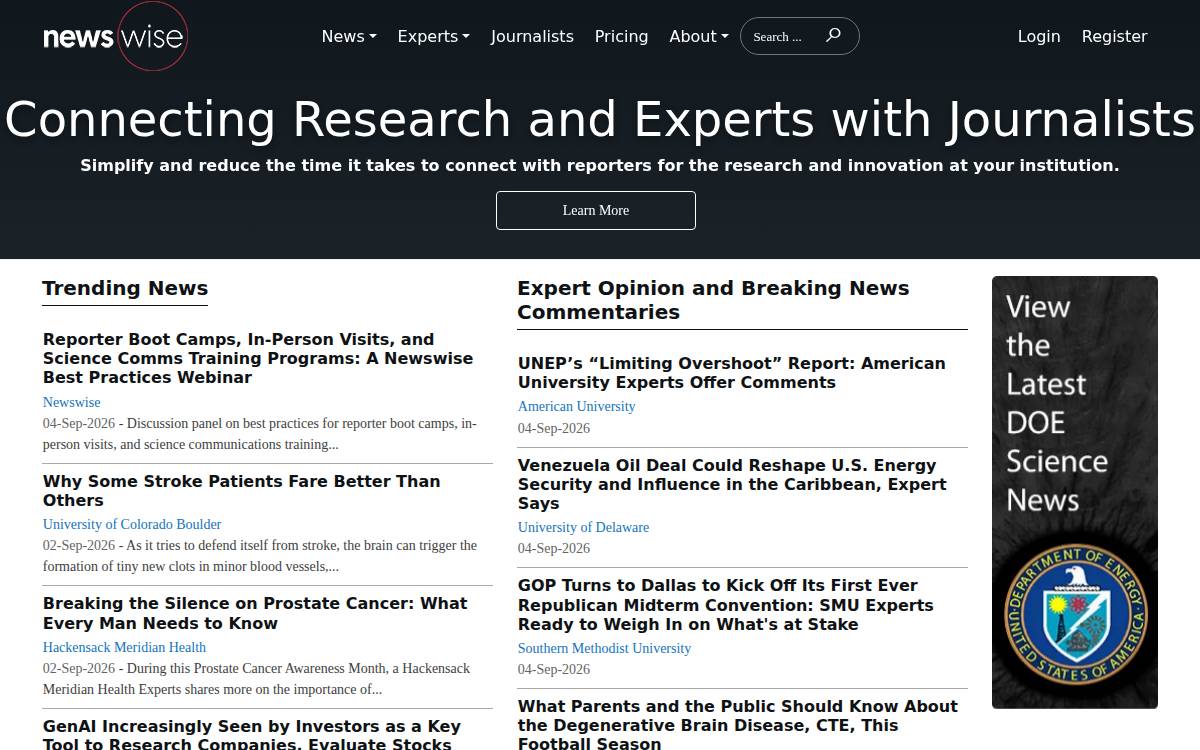The width and height of the screenshot is (1200, 750).
Task: Open CTE Football Season article headline
Action: [738, 724]
